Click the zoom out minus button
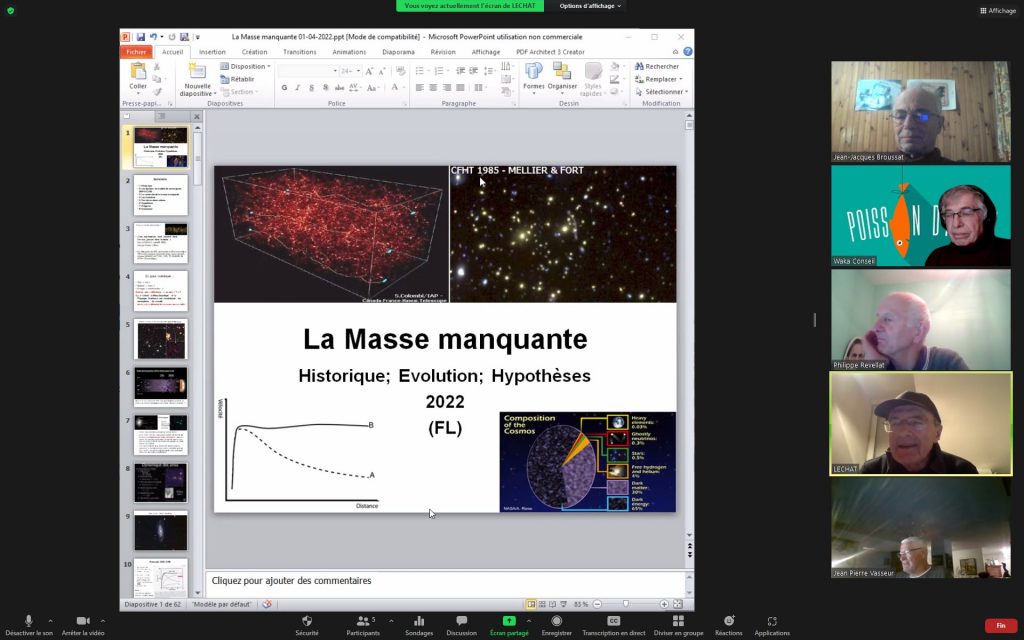The image size is (1024, 640). 597,605
